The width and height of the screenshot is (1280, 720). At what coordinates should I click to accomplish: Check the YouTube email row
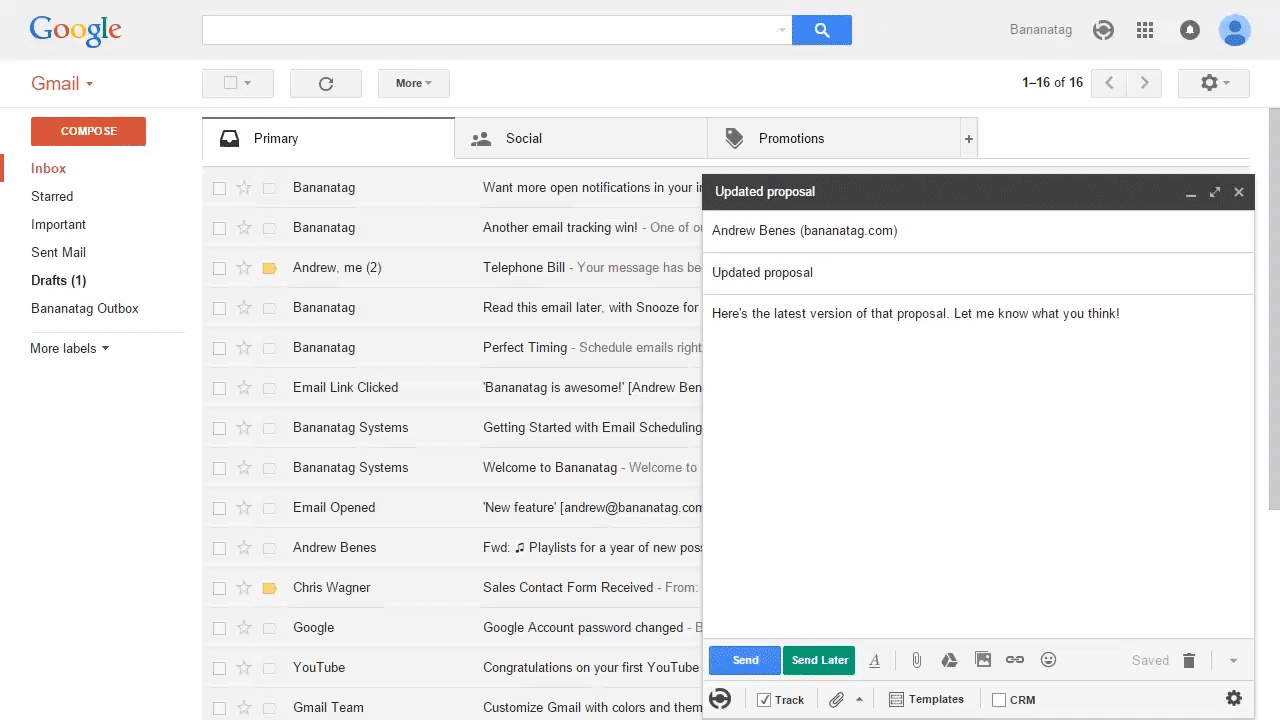tap(219, 668)
